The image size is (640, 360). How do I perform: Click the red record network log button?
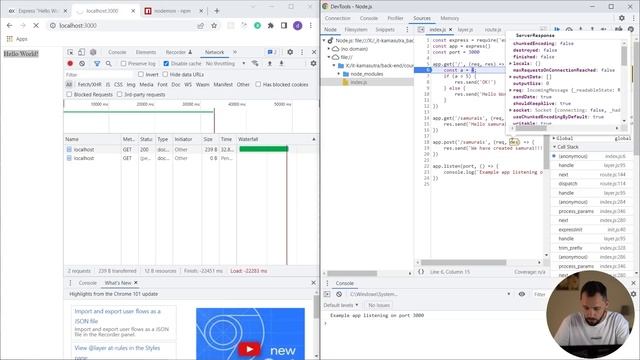click(70, 64)
